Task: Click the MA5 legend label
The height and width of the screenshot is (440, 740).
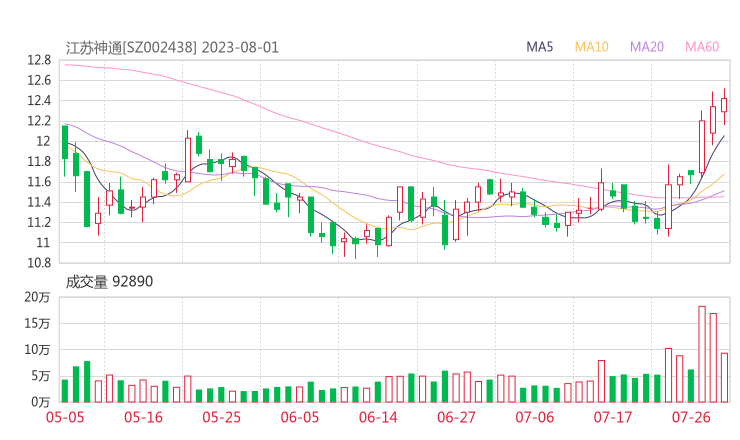Action: [539, 47]
